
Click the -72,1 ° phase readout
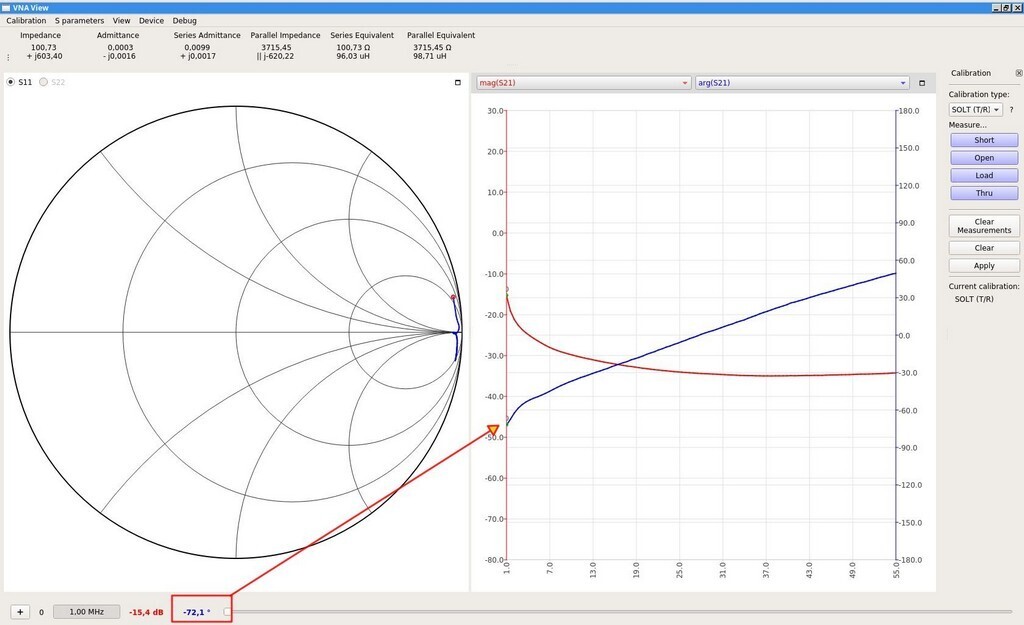[x=197, y=612]
